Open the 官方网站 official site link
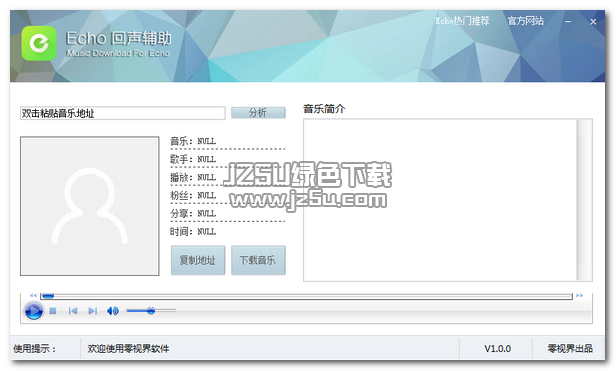This screenshot has height=371, width=616. coord(526,21)
